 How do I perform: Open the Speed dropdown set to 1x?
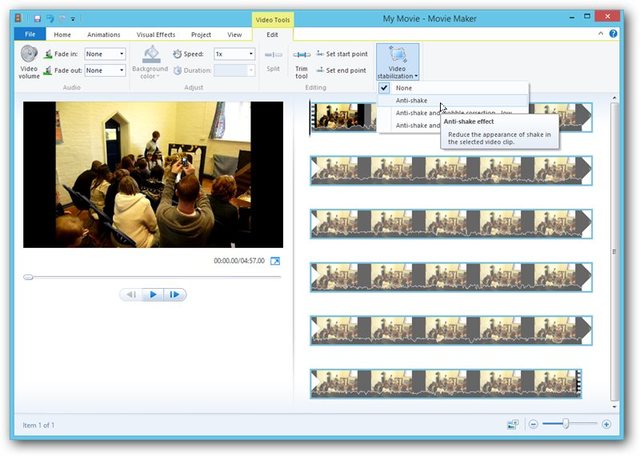pos(234,54)
